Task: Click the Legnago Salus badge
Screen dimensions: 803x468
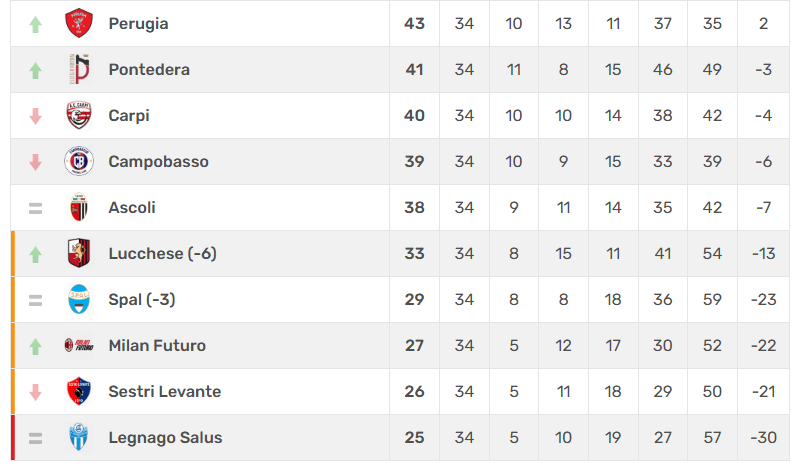Action: pyautogui.click(x=79, y=437)
